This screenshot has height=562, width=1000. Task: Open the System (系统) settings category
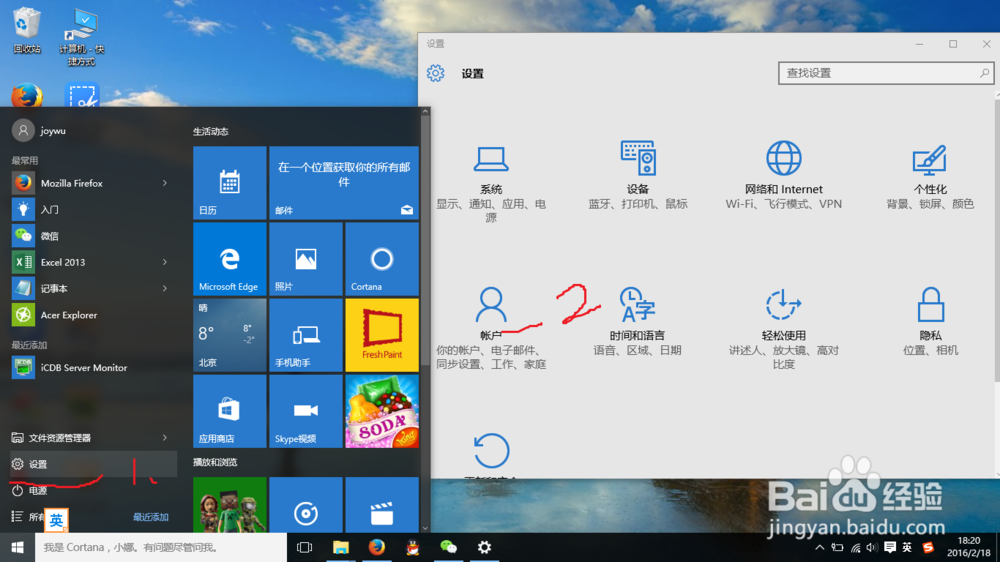pyautogui.click(x=490, y=181)
